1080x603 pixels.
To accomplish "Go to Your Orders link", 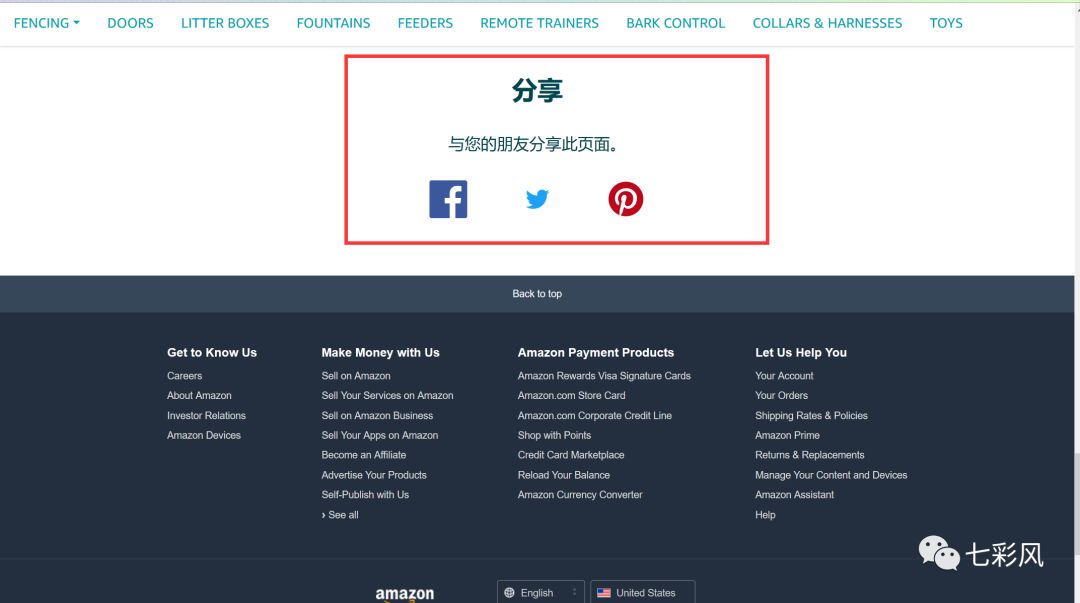I will [x=781, y=396].
